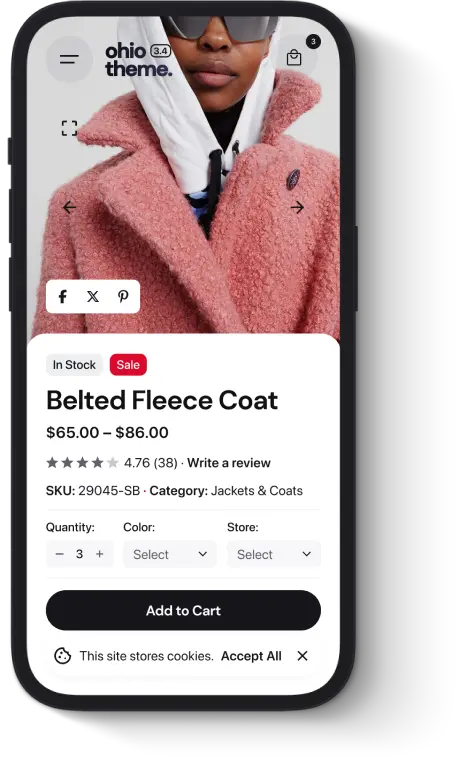Share product on Pinterest
Screen dimensions: 468x760
[123, 297]
